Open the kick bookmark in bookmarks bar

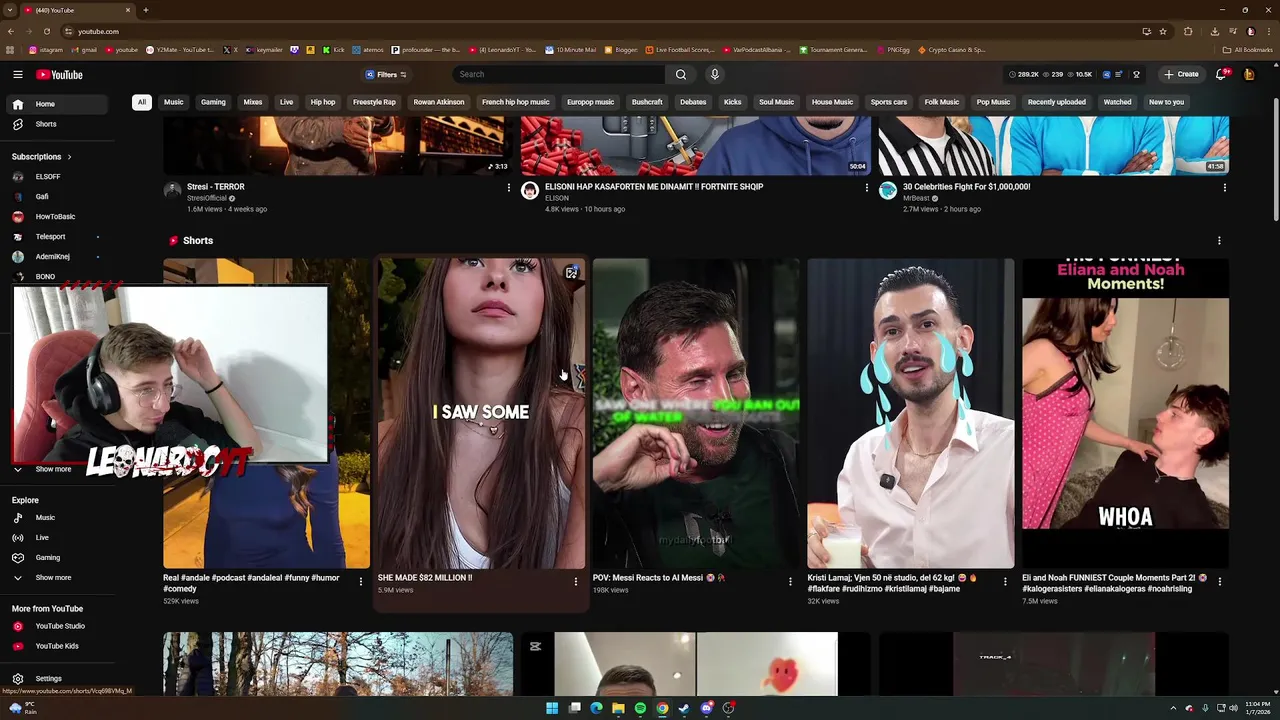tap(333, 50)
